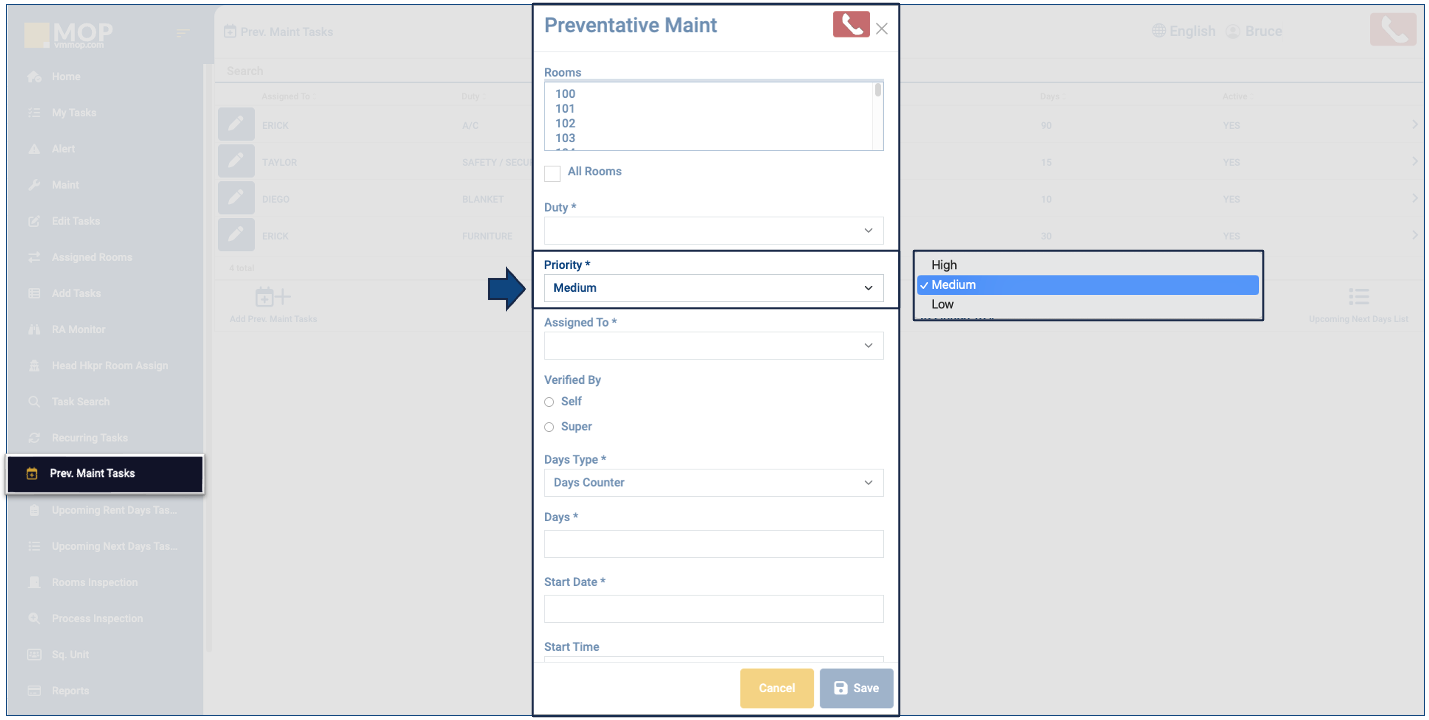Open the Days Type dropdown

[713, 483]
